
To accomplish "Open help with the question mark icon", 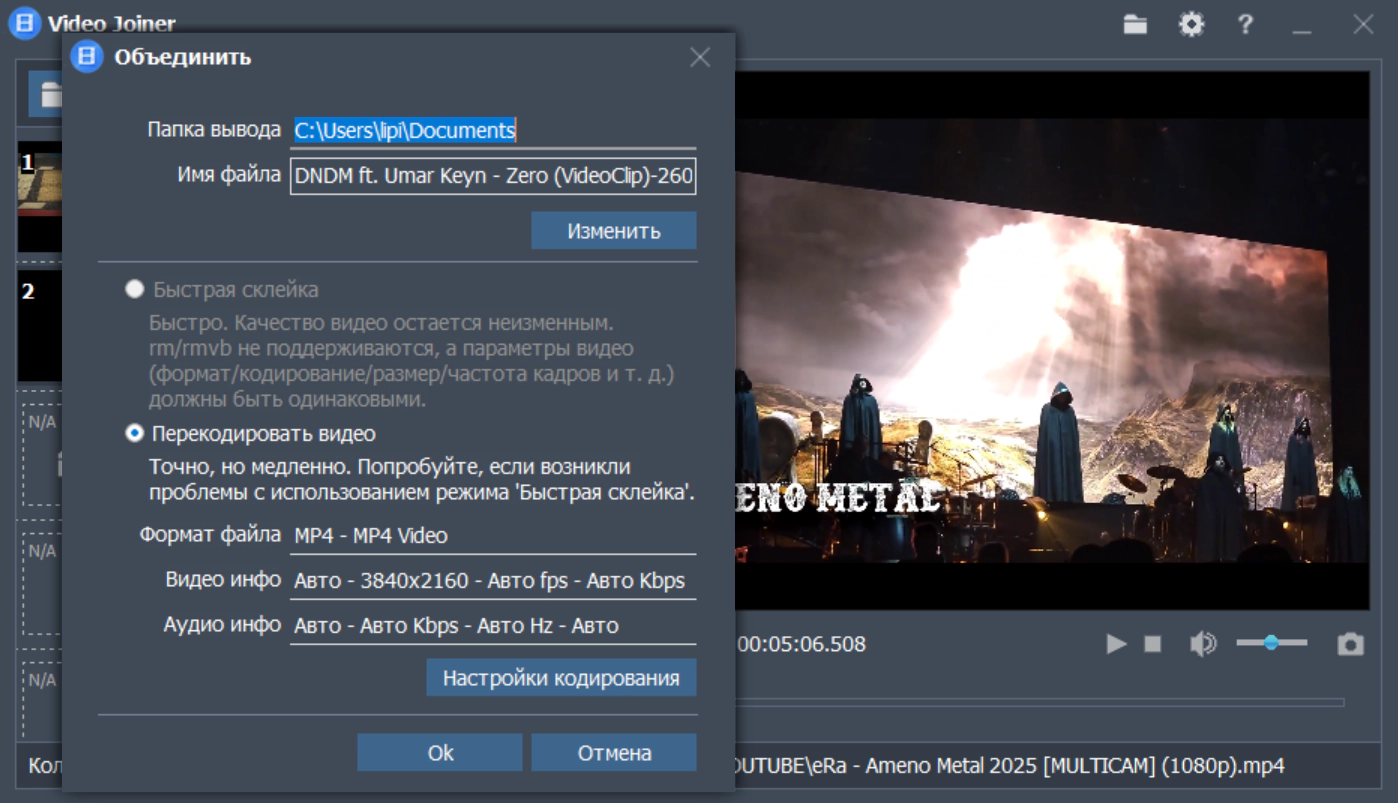I will (1245, 25).
